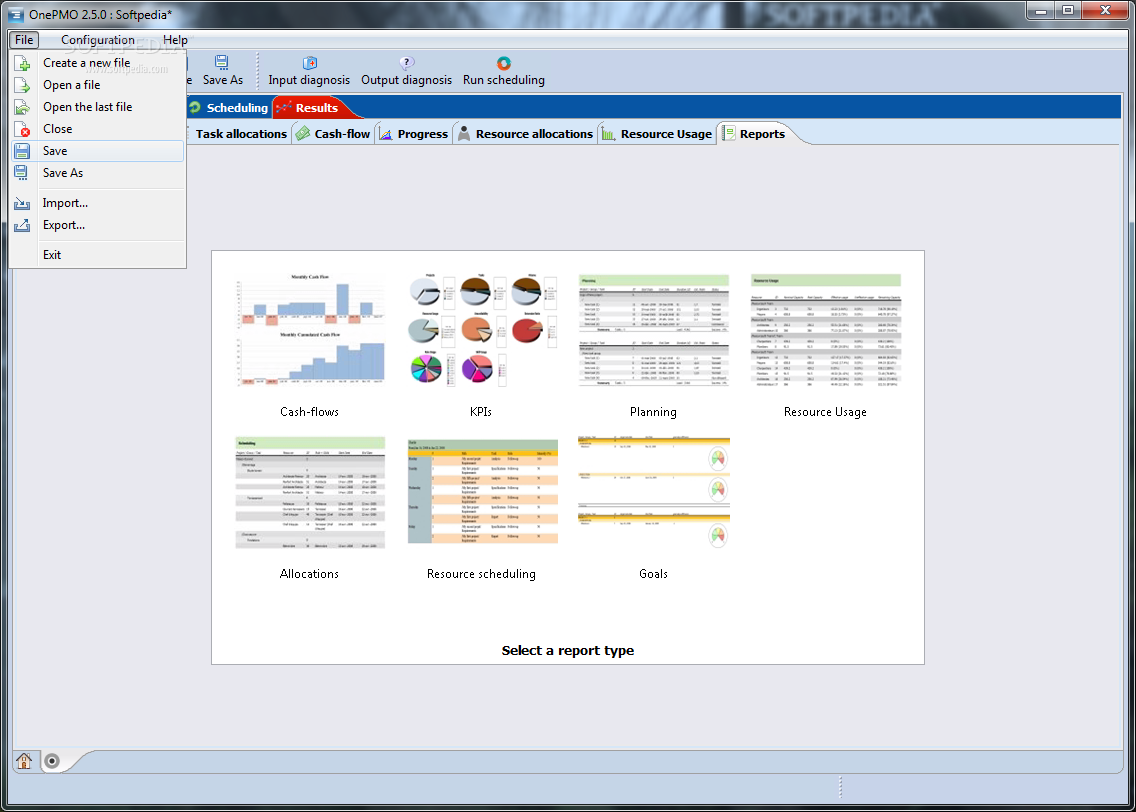Click the Cash-flows caption text

pyautogui.click(x=309, y=411)
